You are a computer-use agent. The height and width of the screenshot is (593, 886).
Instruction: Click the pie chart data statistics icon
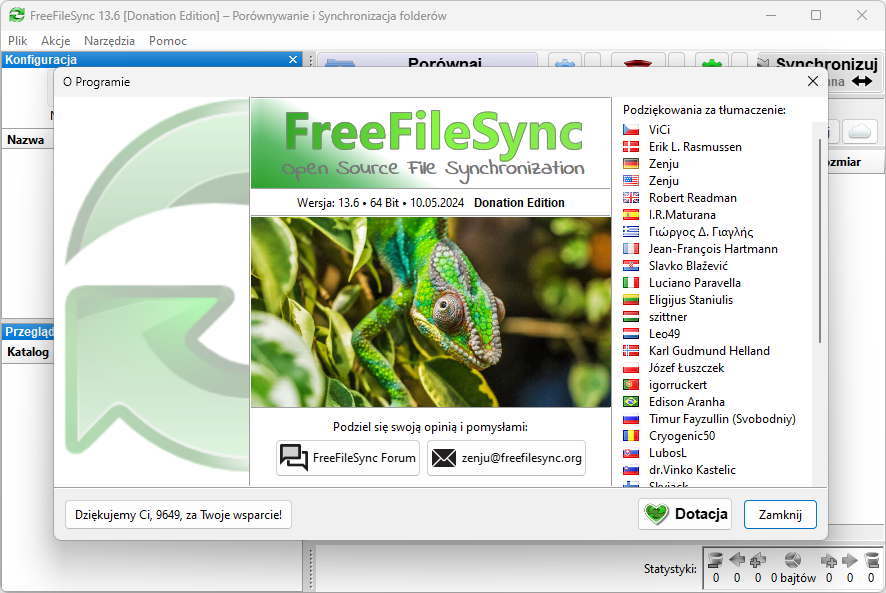[x=793, y=560]
